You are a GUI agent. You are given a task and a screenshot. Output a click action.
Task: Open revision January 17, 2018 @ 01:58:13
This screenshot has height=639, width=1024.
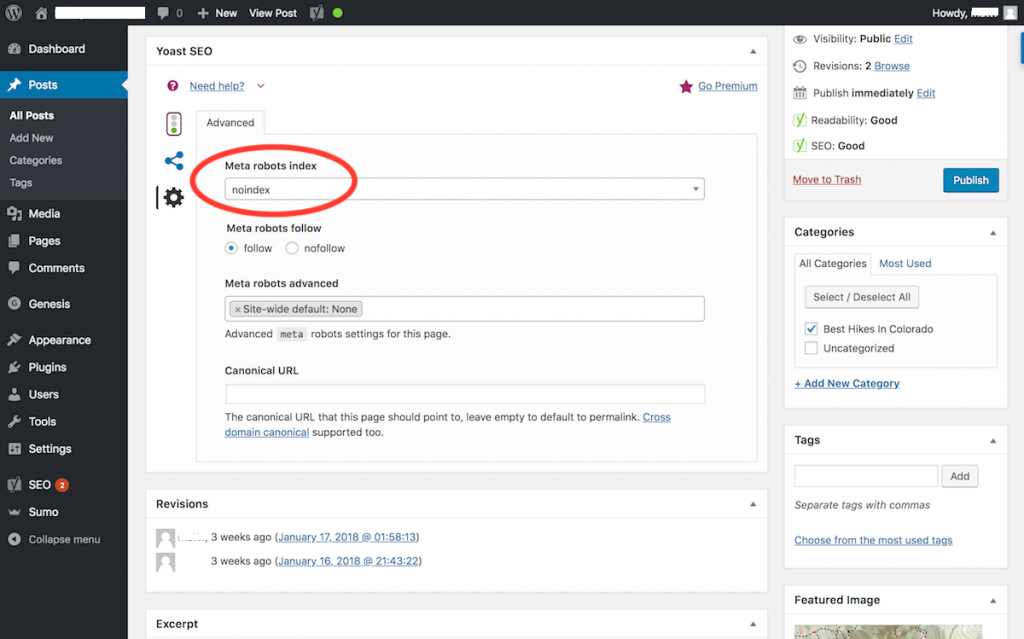point(347,537)
